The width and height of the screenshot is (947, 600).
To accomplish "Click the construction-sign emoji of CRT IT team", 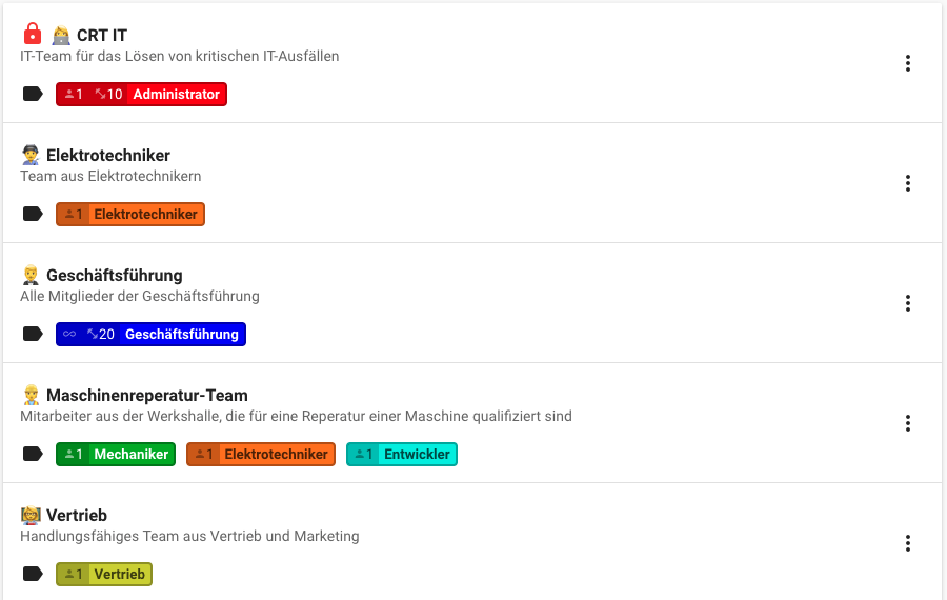I will [x=59, y=33].
